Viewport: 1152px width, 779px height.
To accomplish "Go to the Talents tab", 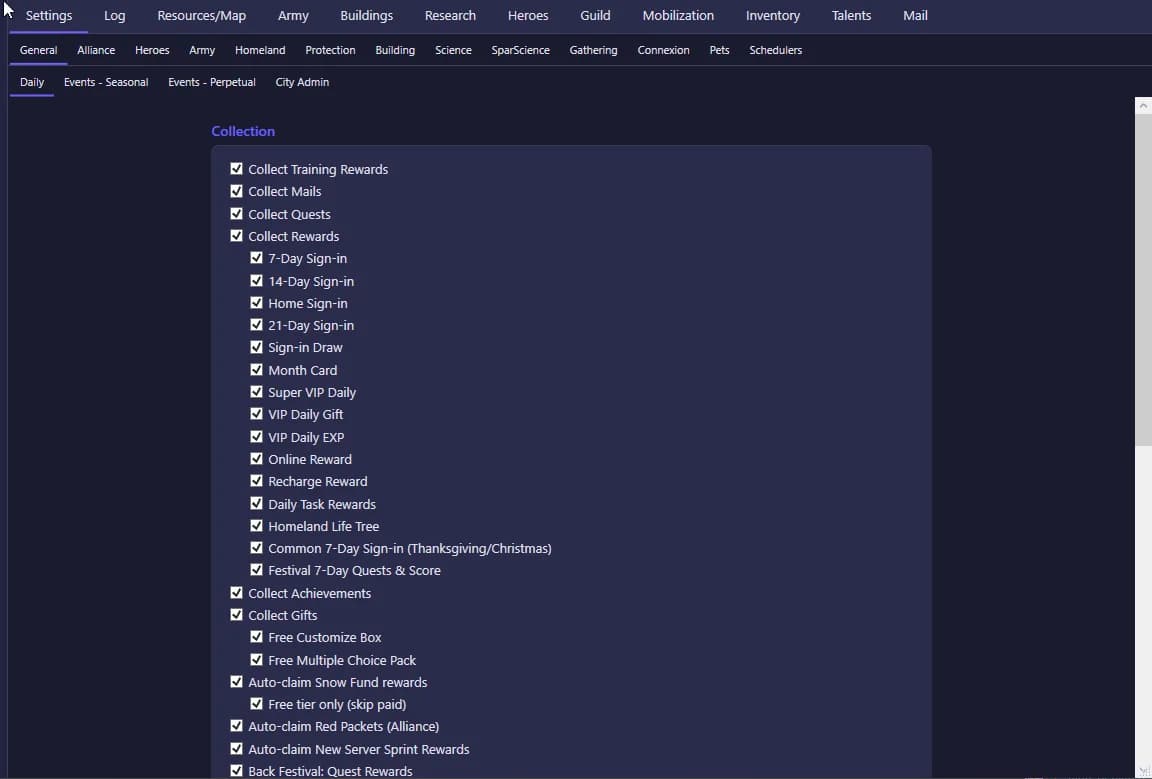I will pos(852,15).
